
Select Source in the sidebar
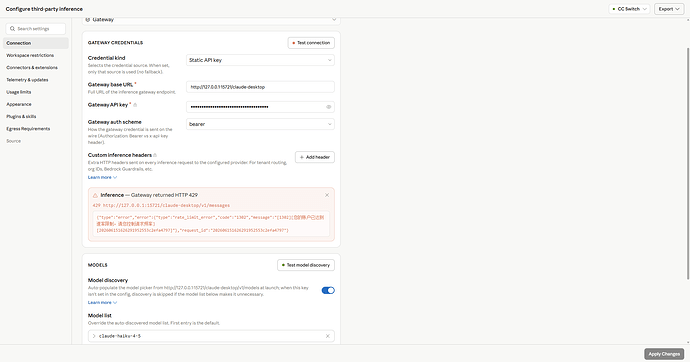[x=36, y=141]
